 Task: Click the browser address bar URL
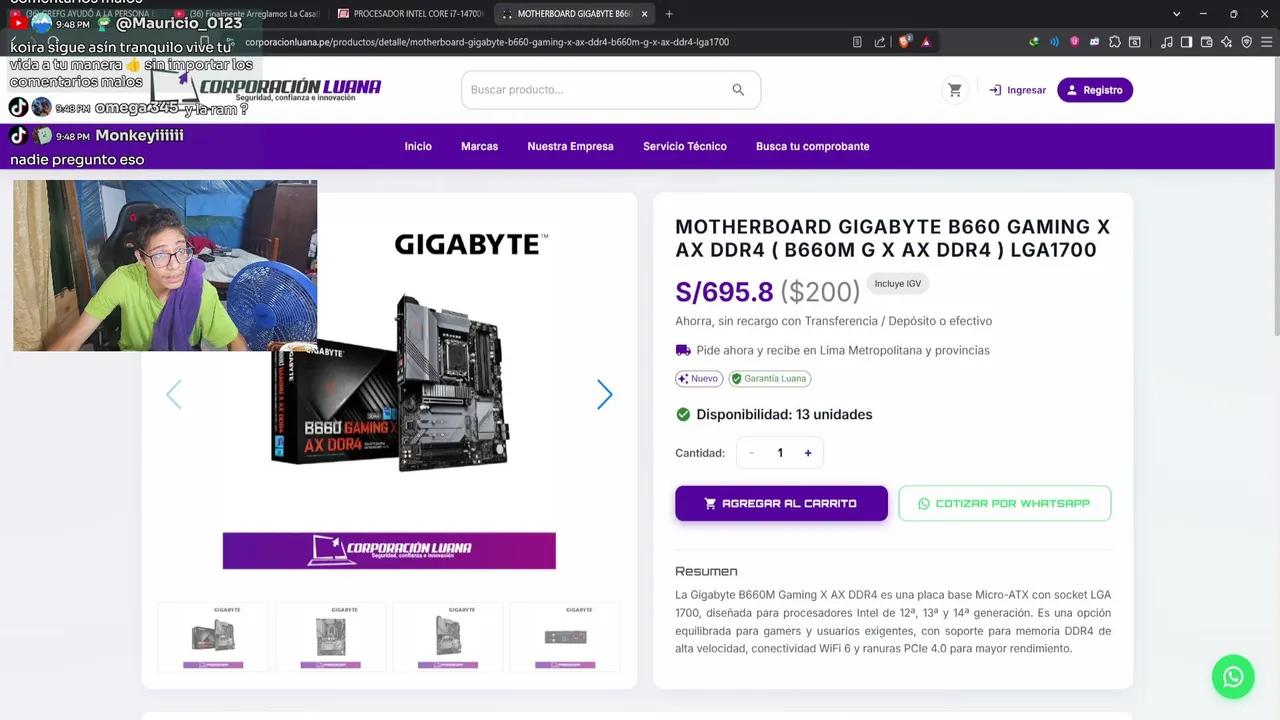pyautogui.click(x=487, y=42)
